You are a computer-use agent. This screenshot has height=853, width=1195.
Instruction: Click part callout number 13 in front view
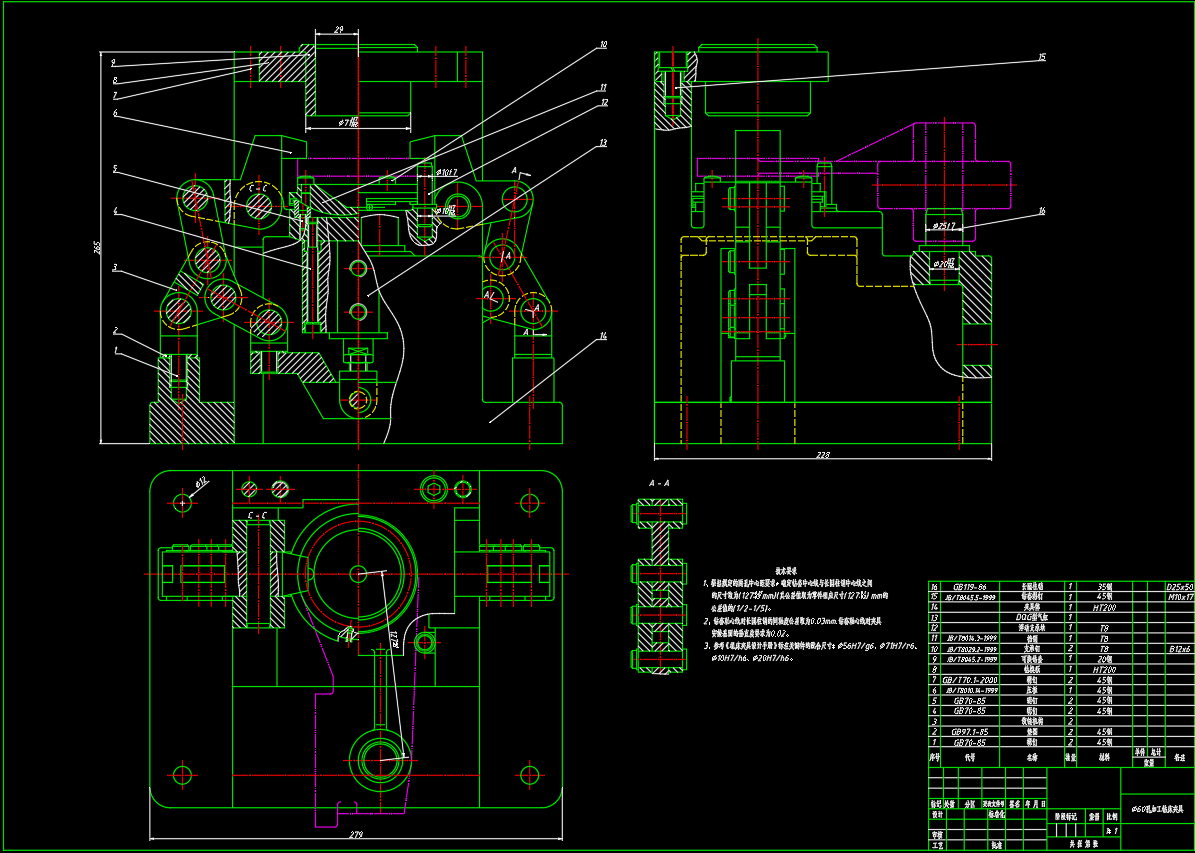point(602,143)
